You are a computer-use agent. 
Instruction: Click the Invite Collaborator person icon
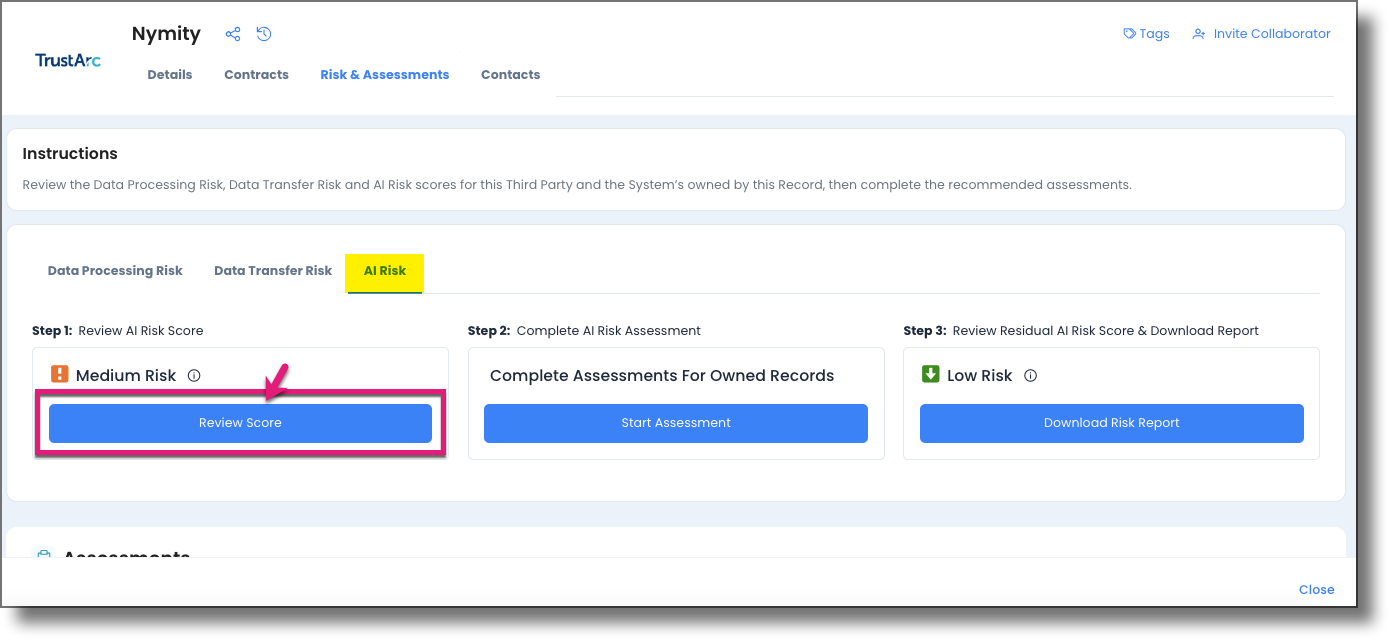coord(1199,34)
